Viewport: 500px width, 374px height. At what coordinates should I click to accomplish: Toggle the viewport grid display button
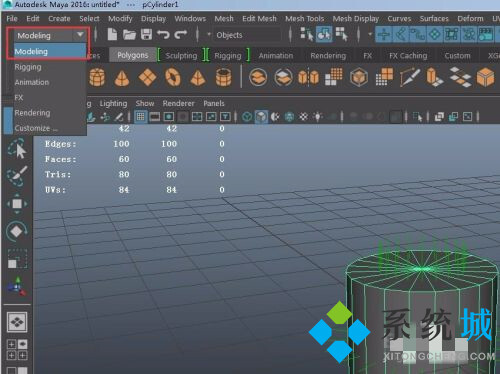coord(141,116)
